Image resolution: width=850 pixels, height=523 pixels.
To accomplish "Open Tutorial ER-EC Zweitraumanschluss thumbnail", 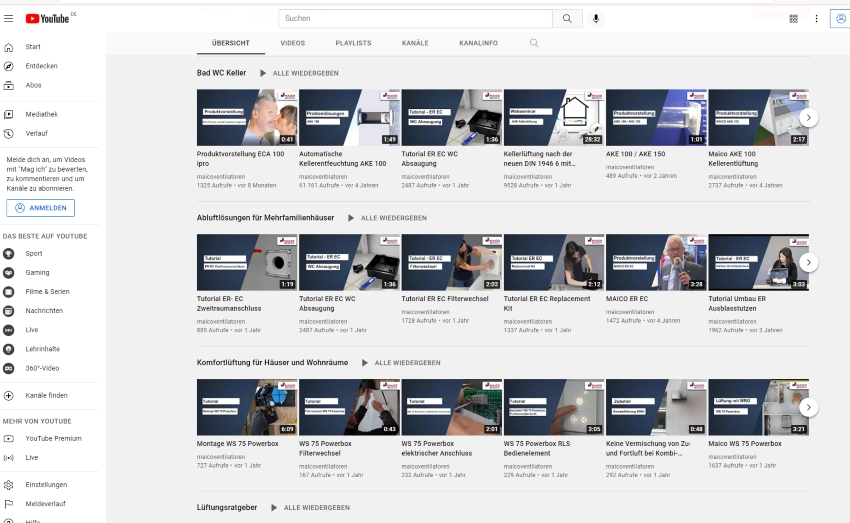I will 247,262.
